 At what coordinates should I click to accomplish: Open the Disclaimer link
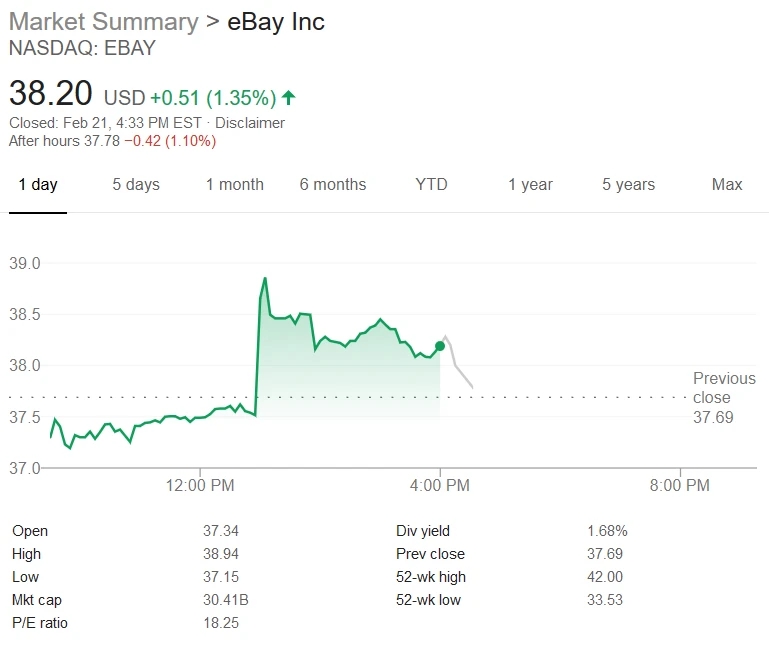[250, 123]
